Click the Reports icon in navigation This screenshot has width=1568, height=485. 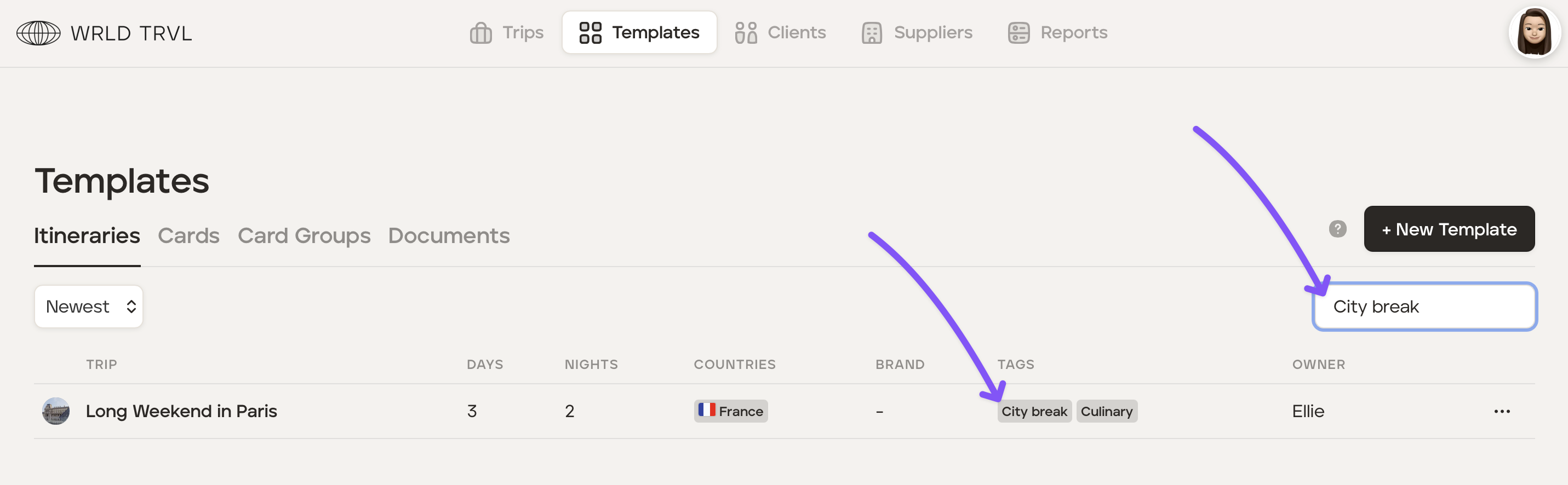point(1018,33)
